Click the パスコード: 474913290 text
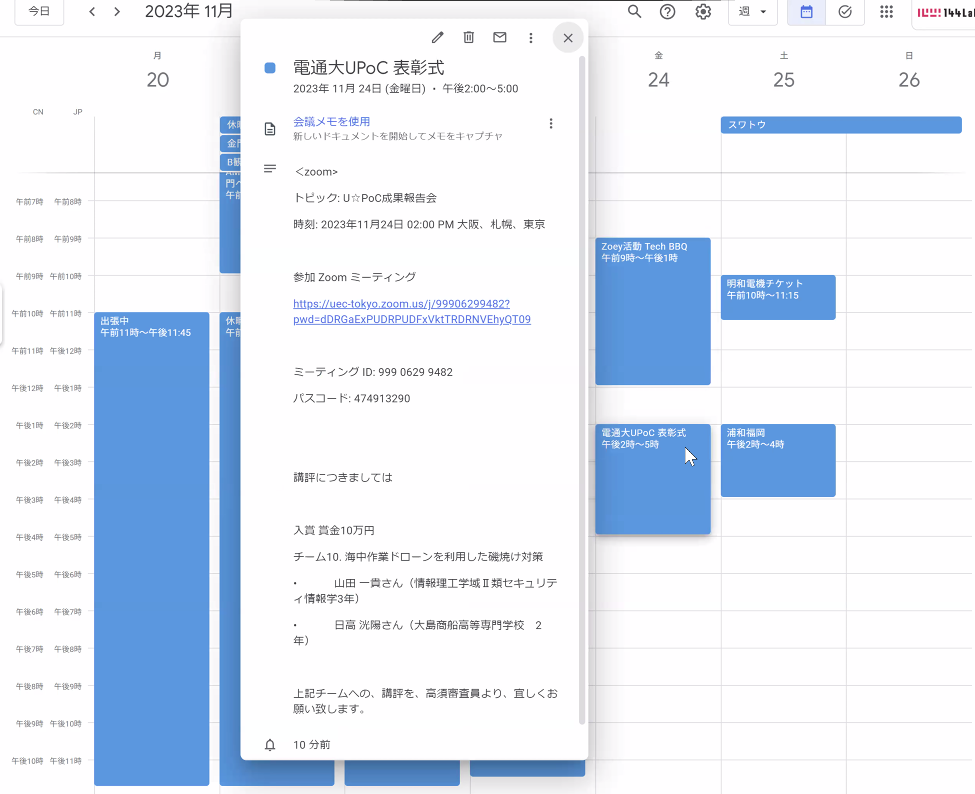975x794 pixels. 351,399
